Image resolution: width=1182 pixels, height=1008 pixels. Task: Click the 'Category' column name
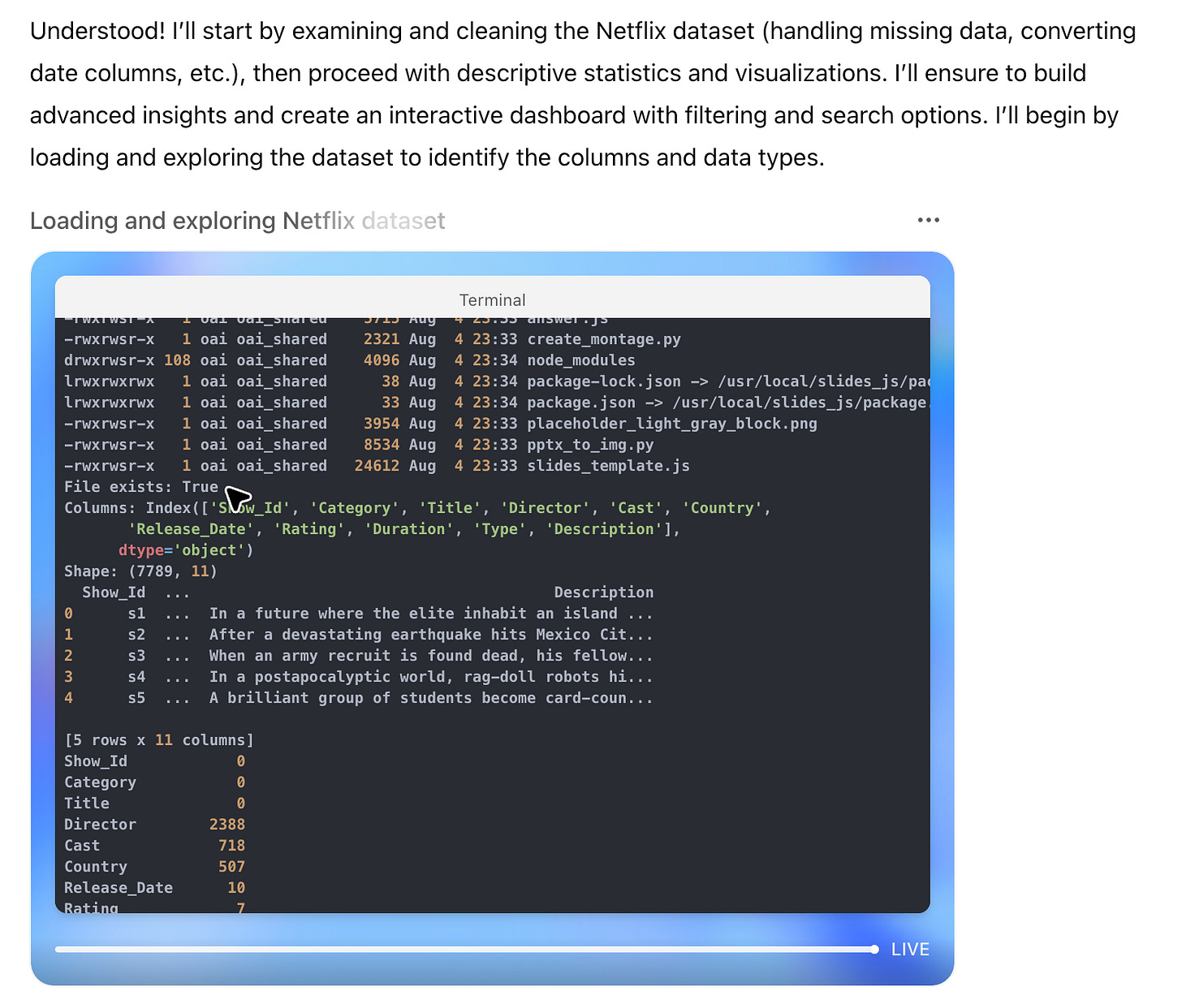click(354, 508)
